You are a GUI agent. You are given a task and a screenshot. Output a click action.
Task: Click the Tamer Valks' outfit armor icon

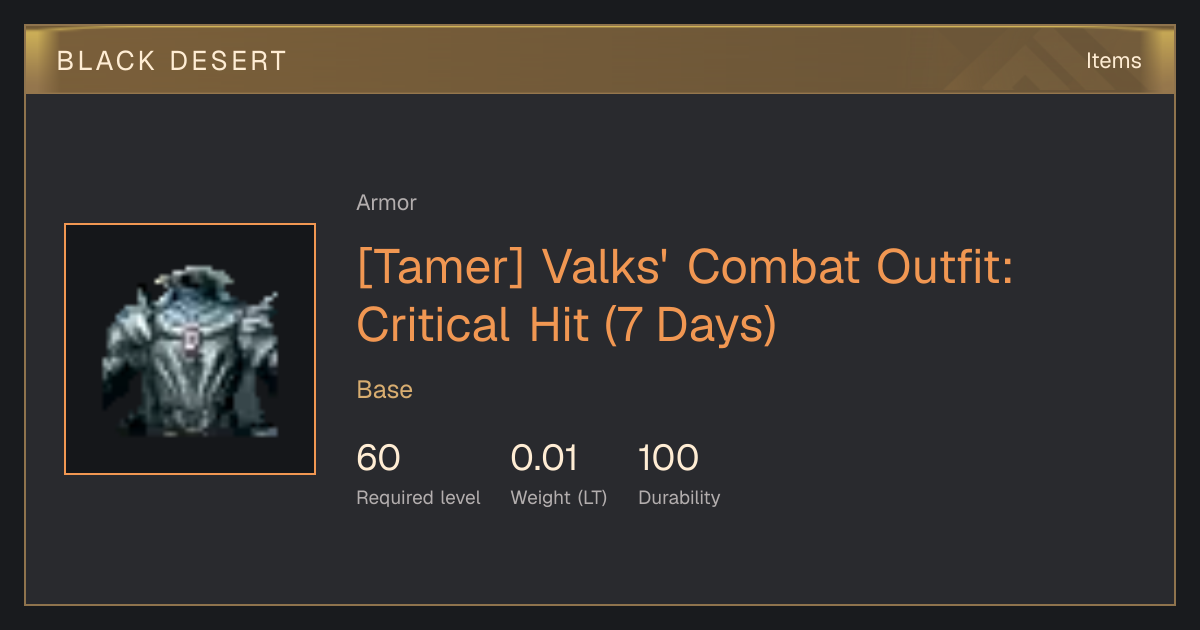190,350
